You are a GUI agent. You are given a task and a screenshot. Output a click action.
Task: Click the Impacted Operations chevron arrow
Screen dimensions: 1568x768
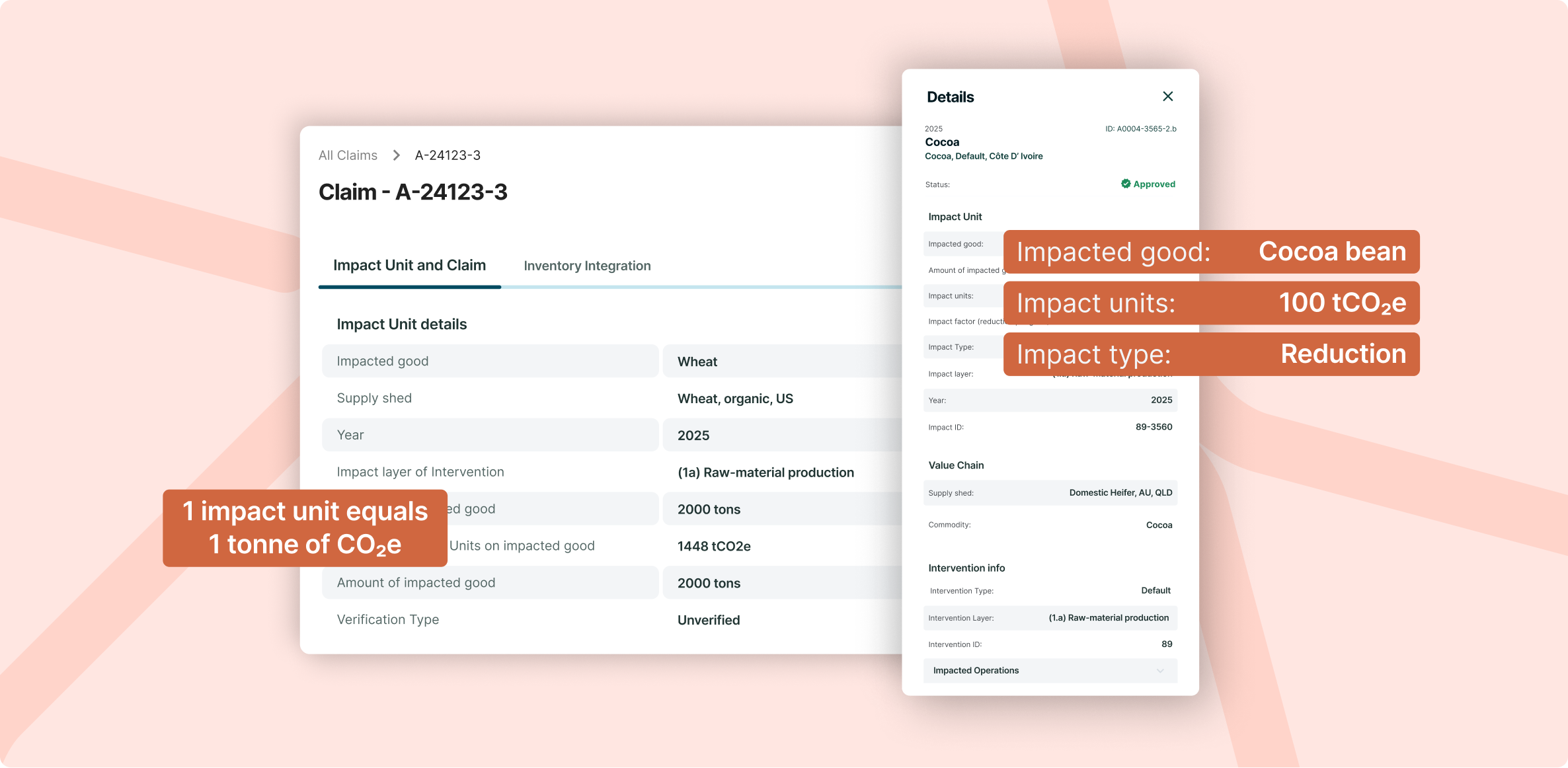[1160, 671]
